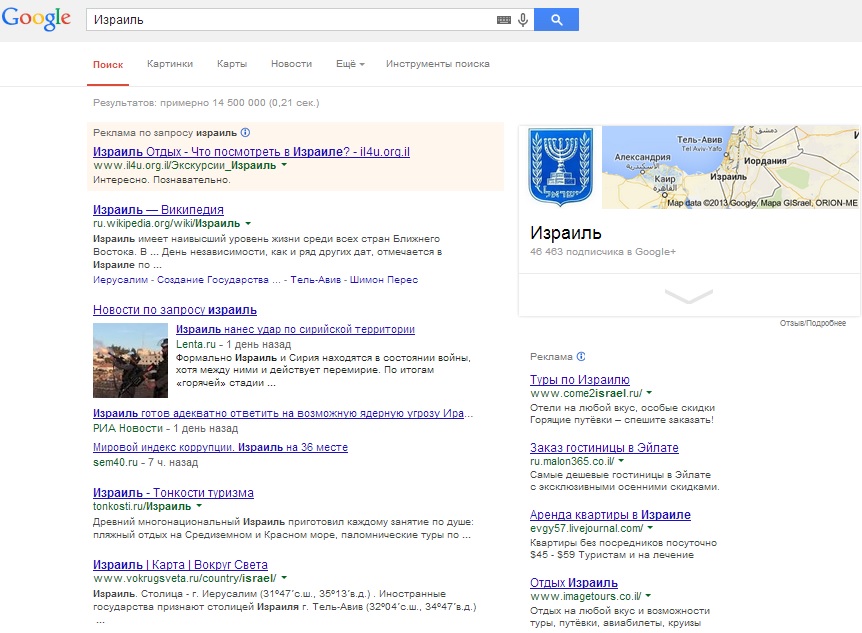Open the news photo thumbnail from Lenta.ru
The width and height of the screenshot is (862, 633).
tap(130, 360)
